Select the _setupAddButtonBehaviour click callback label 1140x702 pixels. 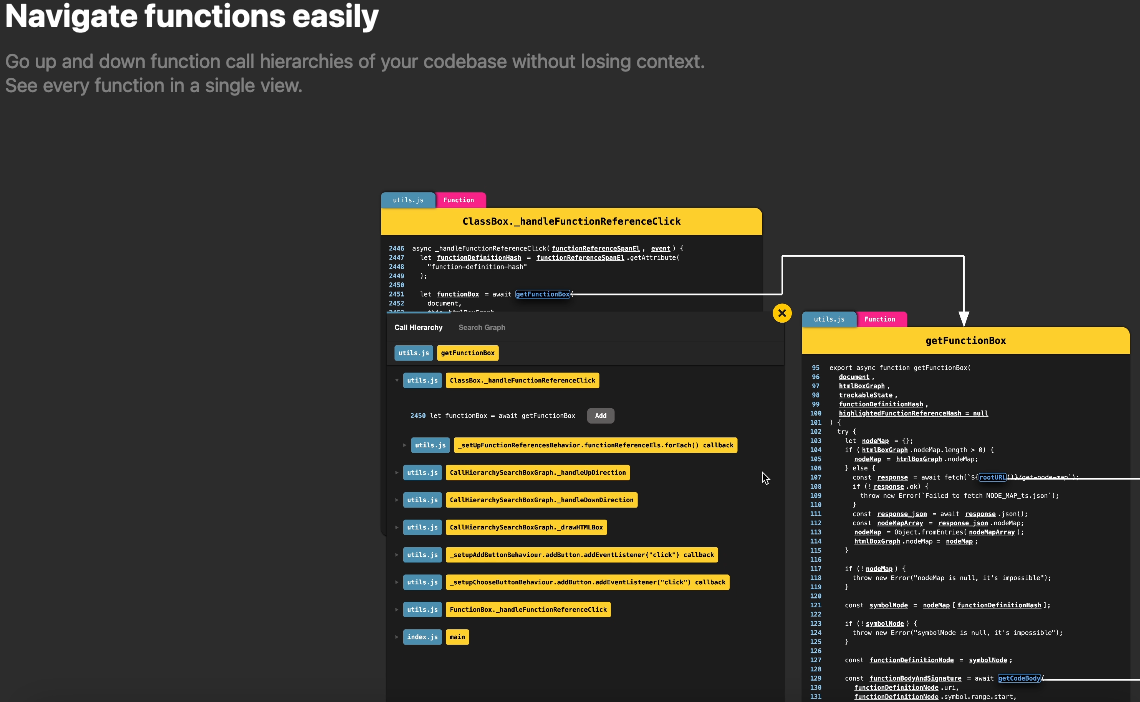click(582, 554)
